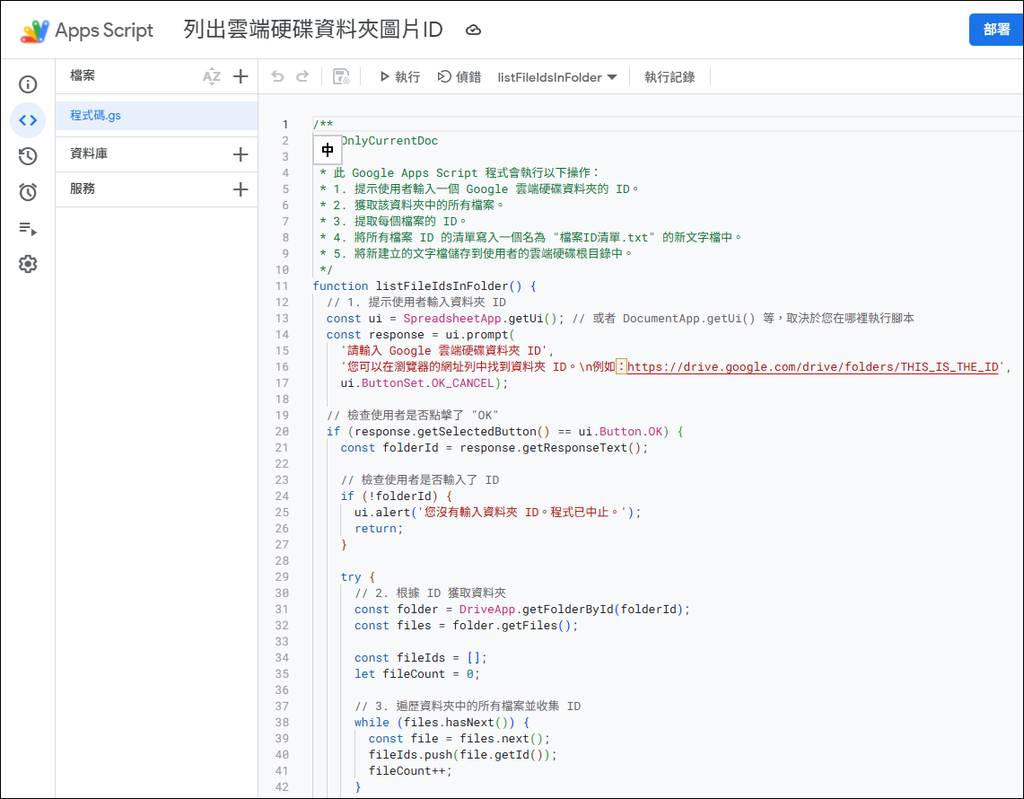The image size is (1024, 799).
Task: Click the if (response.getSelectedButton() line
Action: (x=505, y=432)
